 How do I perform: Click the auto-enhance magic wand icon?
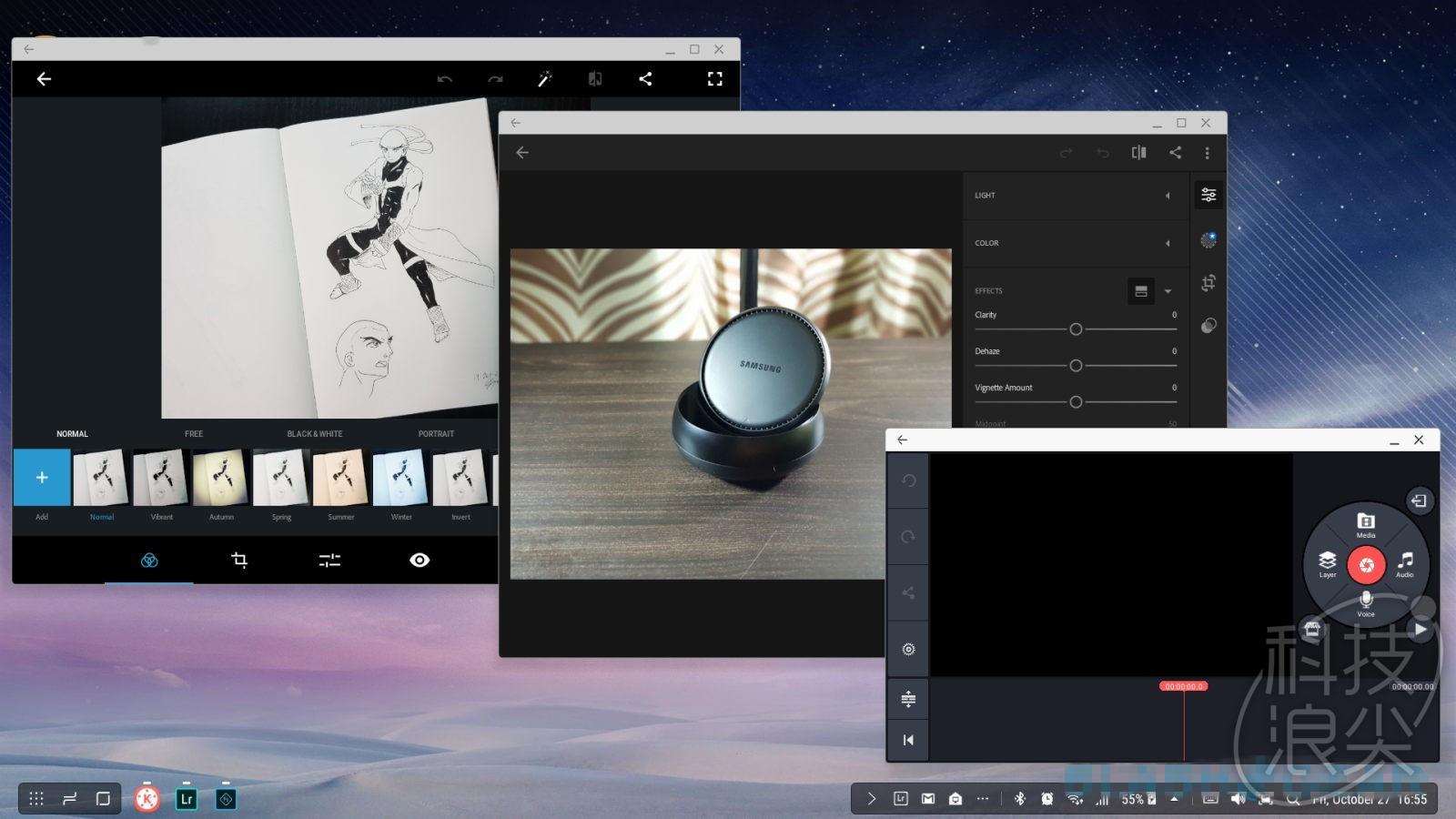(x=544, y=79)
